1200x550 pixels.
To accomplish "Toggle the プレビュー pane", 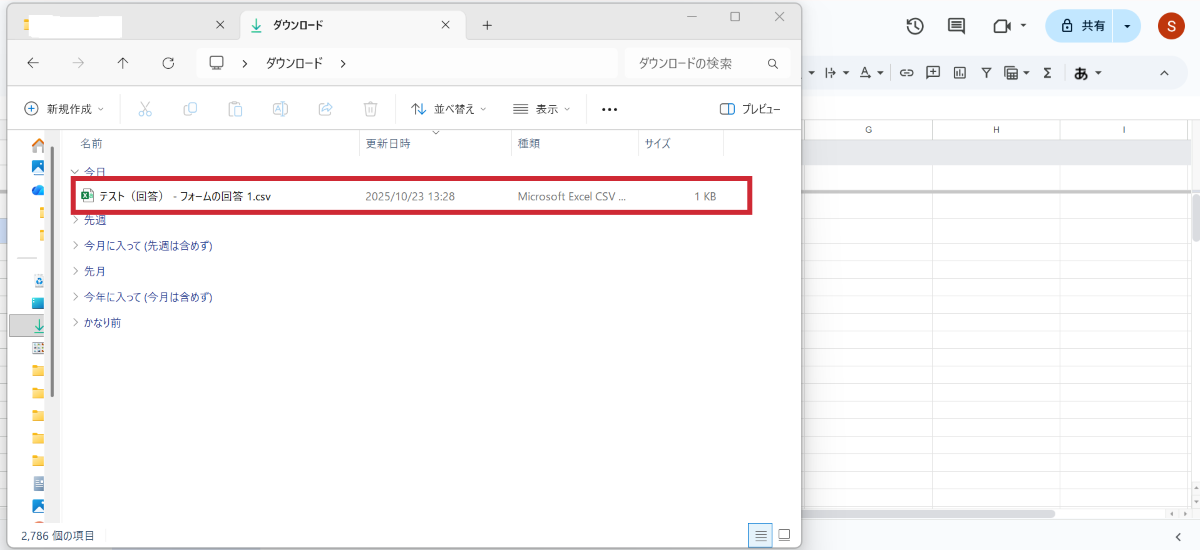I will coord(750,109).
